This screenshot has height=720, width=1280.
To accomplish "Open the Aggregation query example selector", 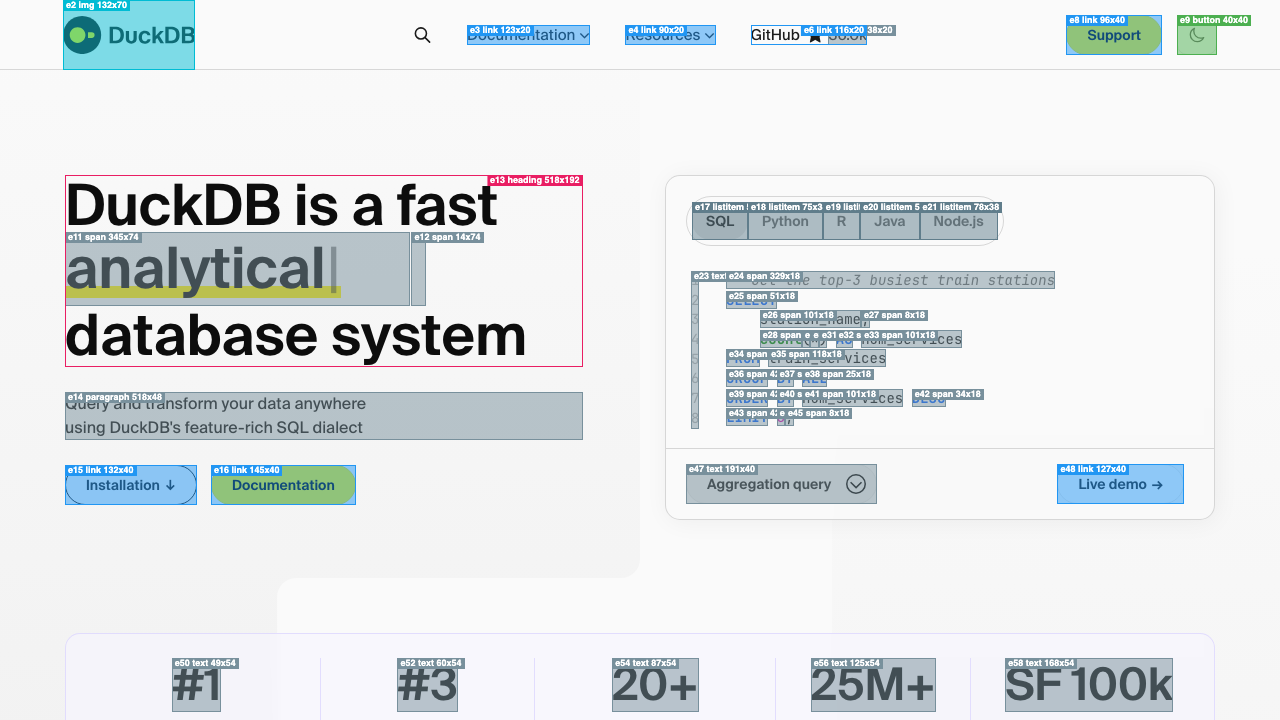I will (x=781, y=484).
